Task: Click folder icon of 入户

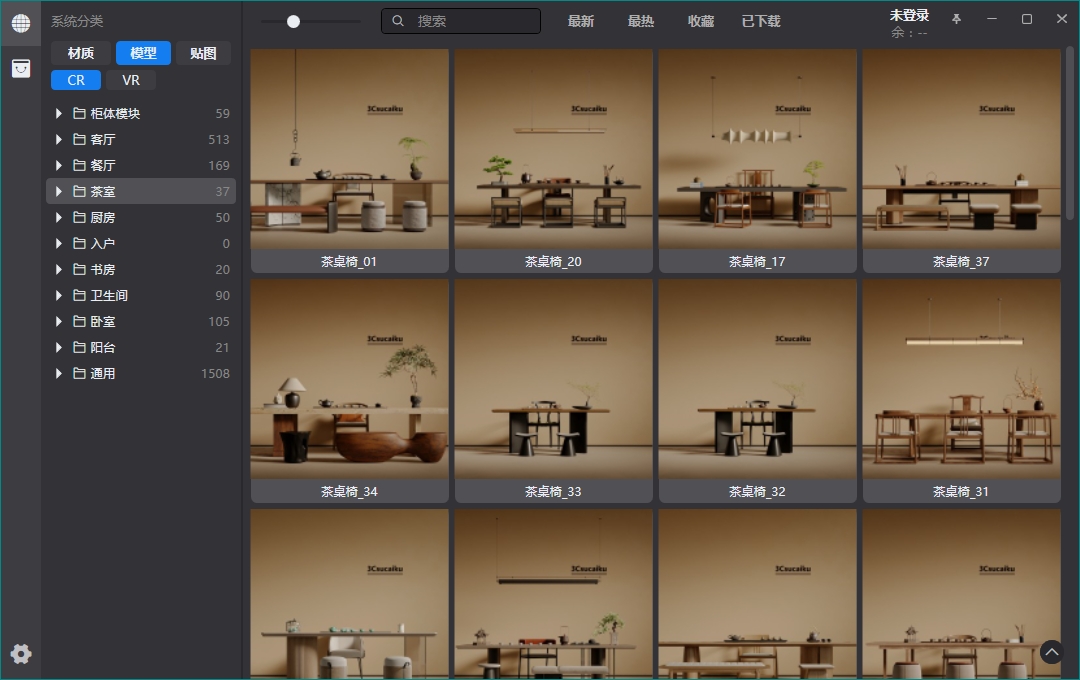Action: point(79,243)
